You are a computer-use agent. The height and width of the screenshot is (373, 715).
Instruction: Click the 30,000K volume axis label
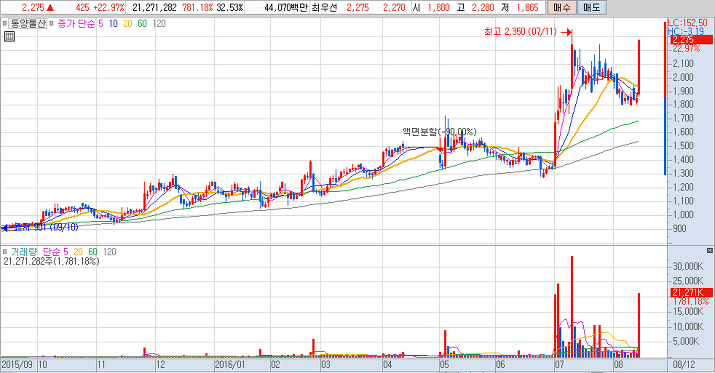[688, 266]
